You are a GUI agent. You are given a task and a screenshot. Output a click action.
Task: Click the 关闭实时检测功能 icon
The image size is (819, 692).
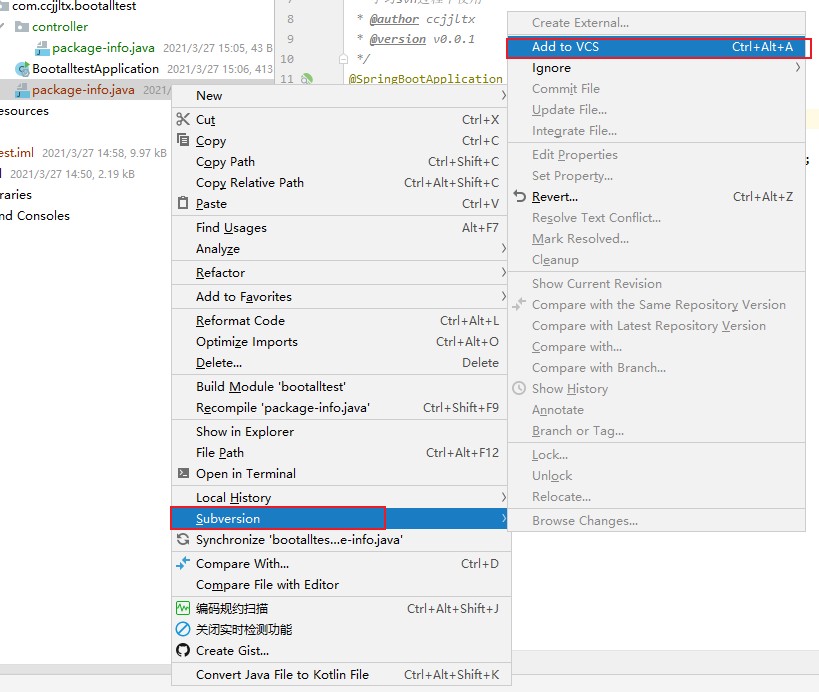point(182,630)
